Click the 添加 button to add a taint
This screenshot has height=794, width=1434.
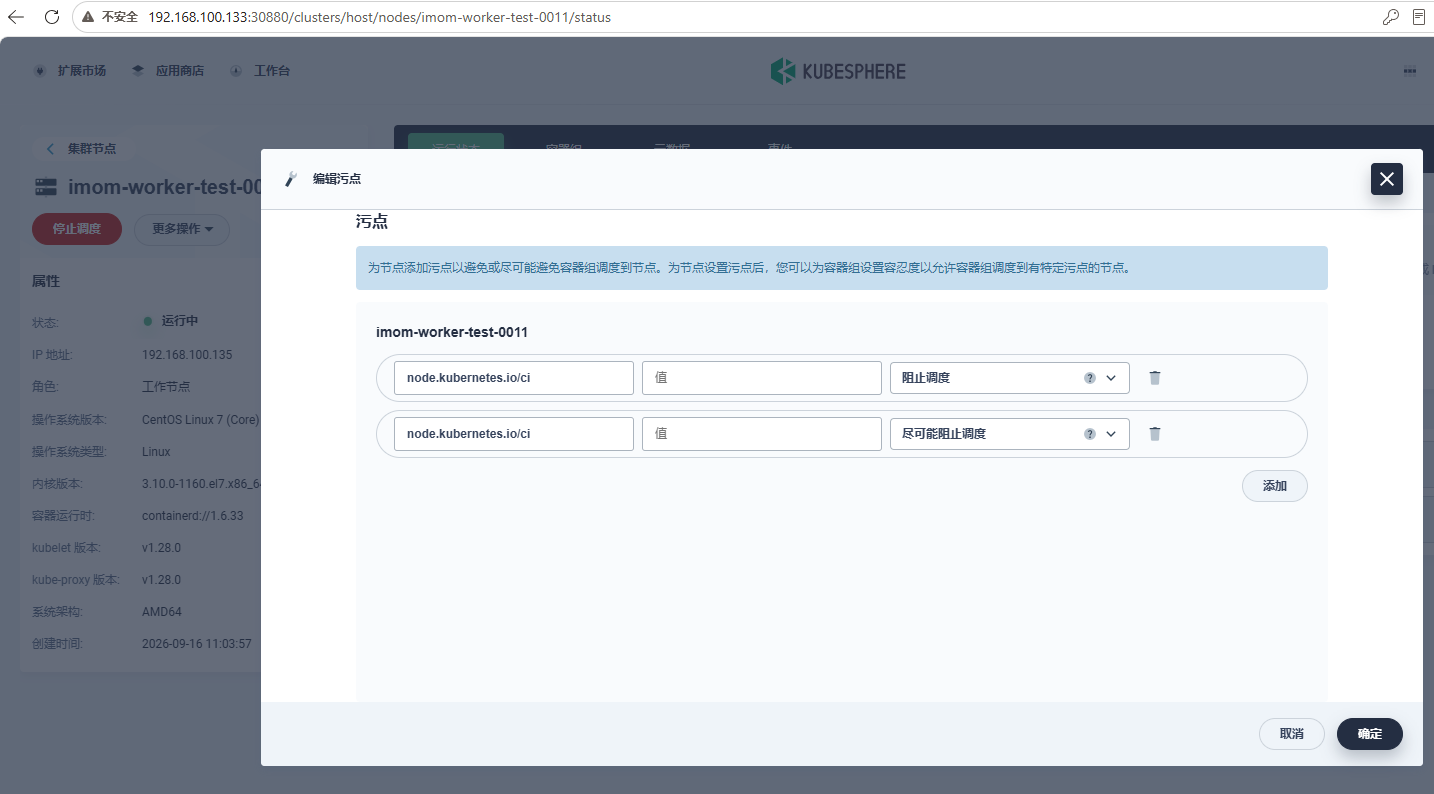click(1275, 486)
